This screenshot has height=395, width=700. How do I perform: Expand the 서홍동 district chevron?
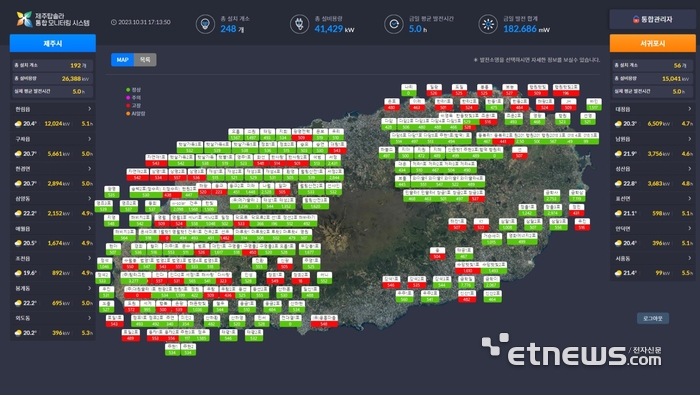689,258
